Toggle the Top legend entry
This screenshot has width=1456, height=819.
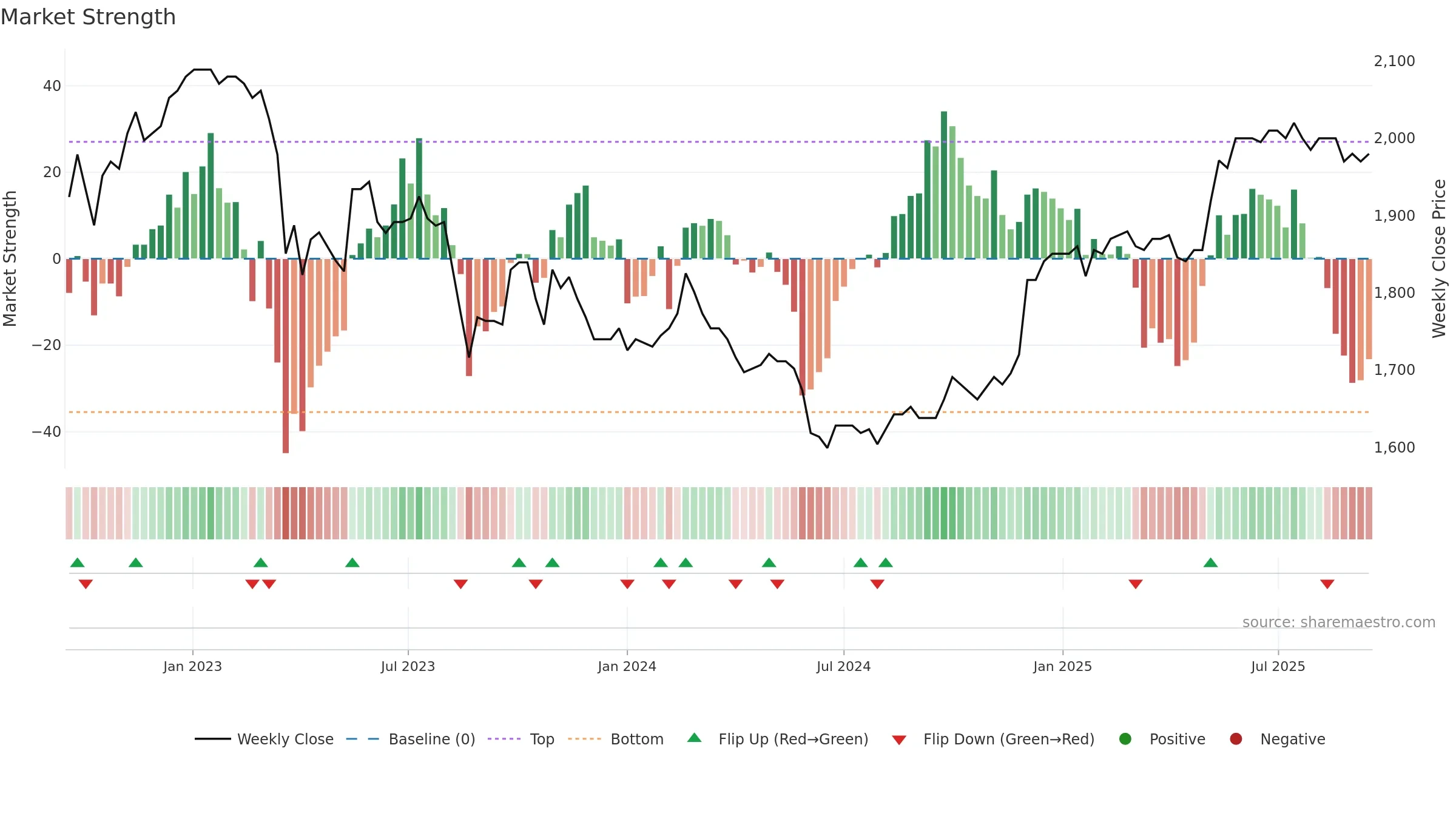click(521, 739)
